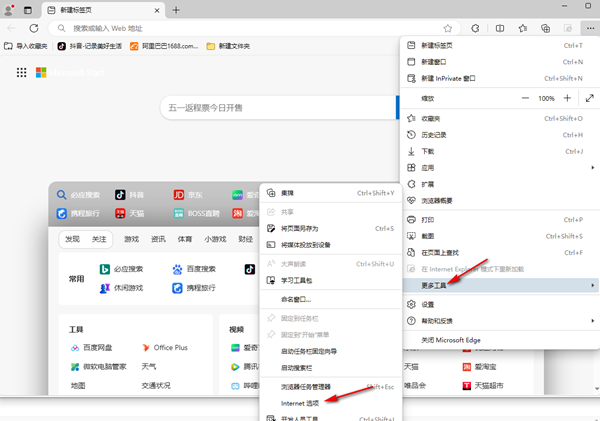This screenshot has width=600, height=421.
Task: Expand the 应用 submenu
Action: 500,168
